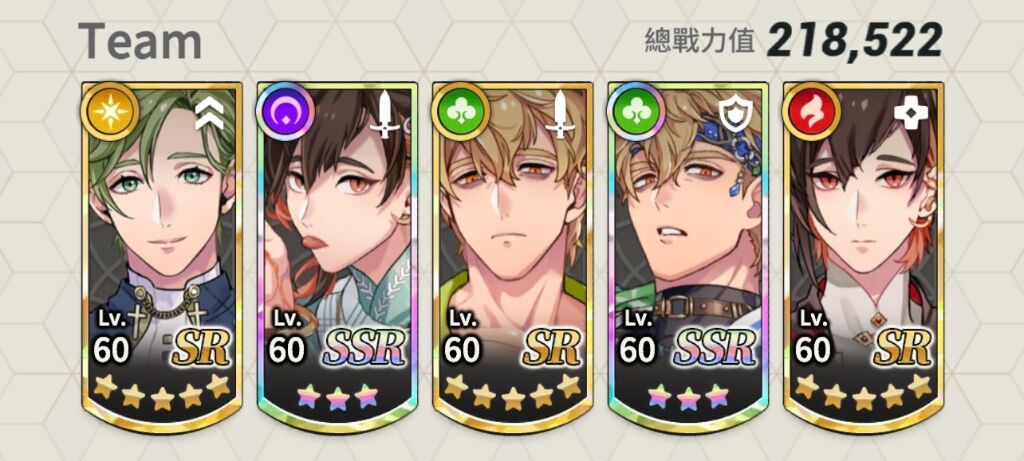The height and width of the screenshot is (461, 1024).
Task: Select the fire healer SR character card
Action: click(863, 257)
